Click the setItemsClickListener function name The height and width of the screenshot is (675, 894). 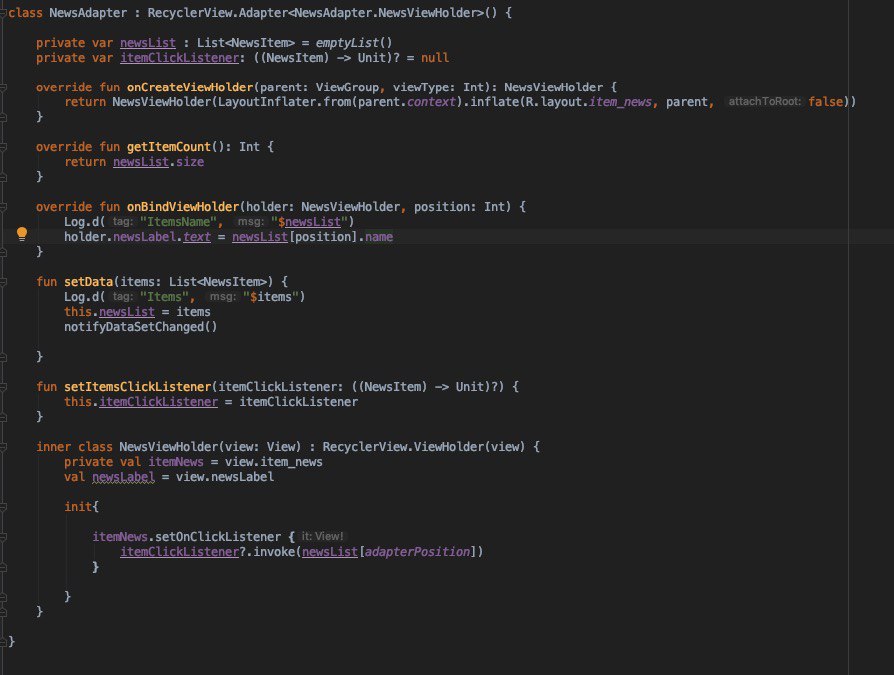click(x=137, y=387)
